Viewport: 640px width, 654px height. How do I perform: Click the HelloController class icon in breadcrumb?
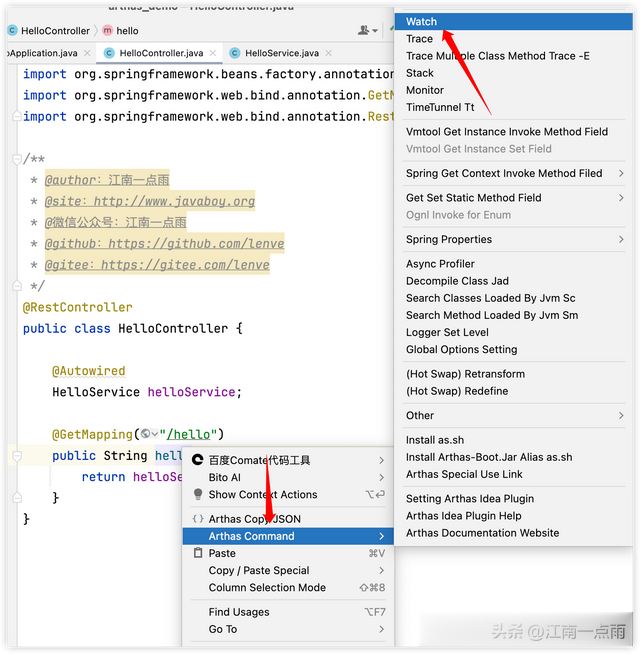[x=13, y=30]
